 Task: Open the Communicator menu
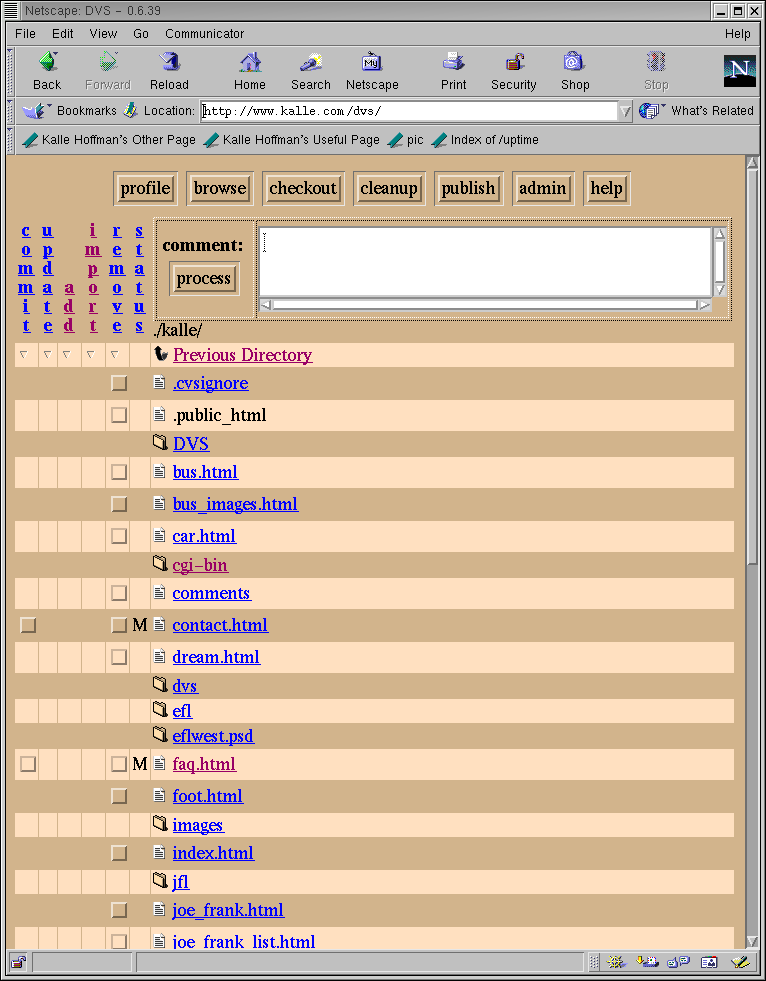click(x=205, y=34)
